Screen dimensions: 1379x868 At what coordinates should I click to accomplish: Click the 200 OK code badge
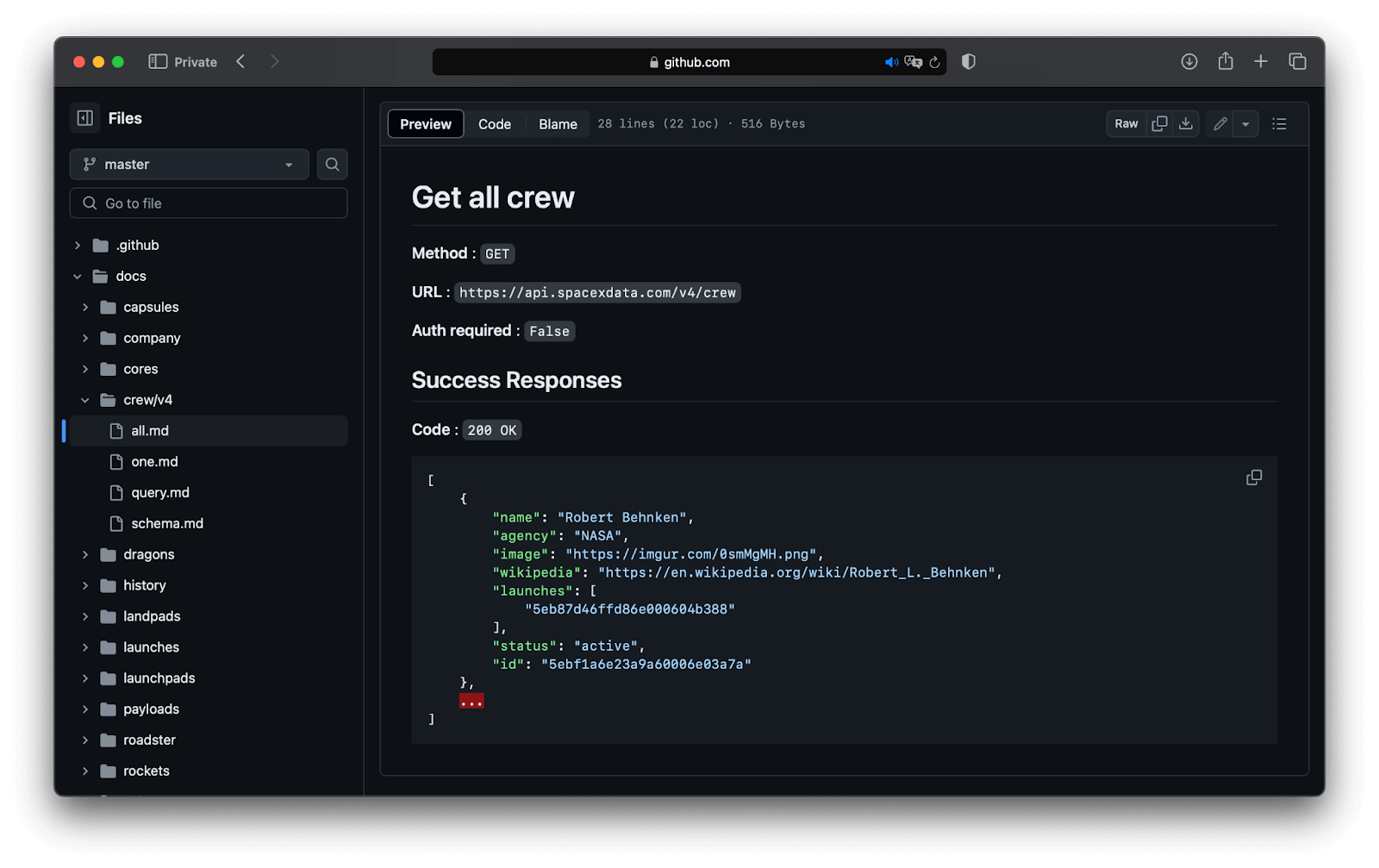492,431
